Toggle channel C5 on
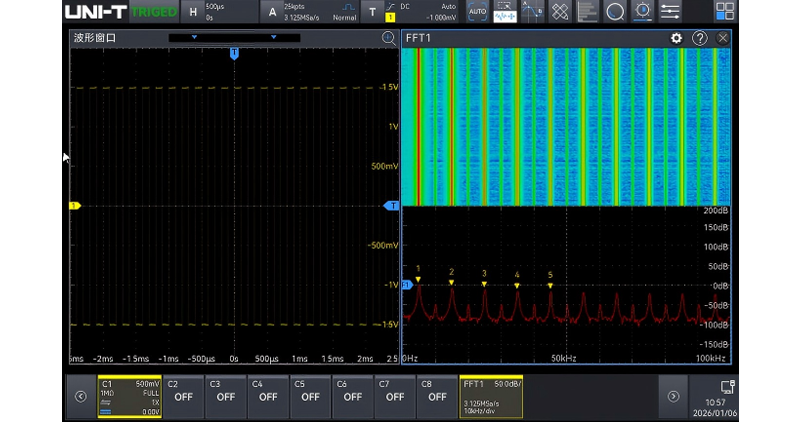This screenshot has height=422, width=800. (x=310, y=396)
